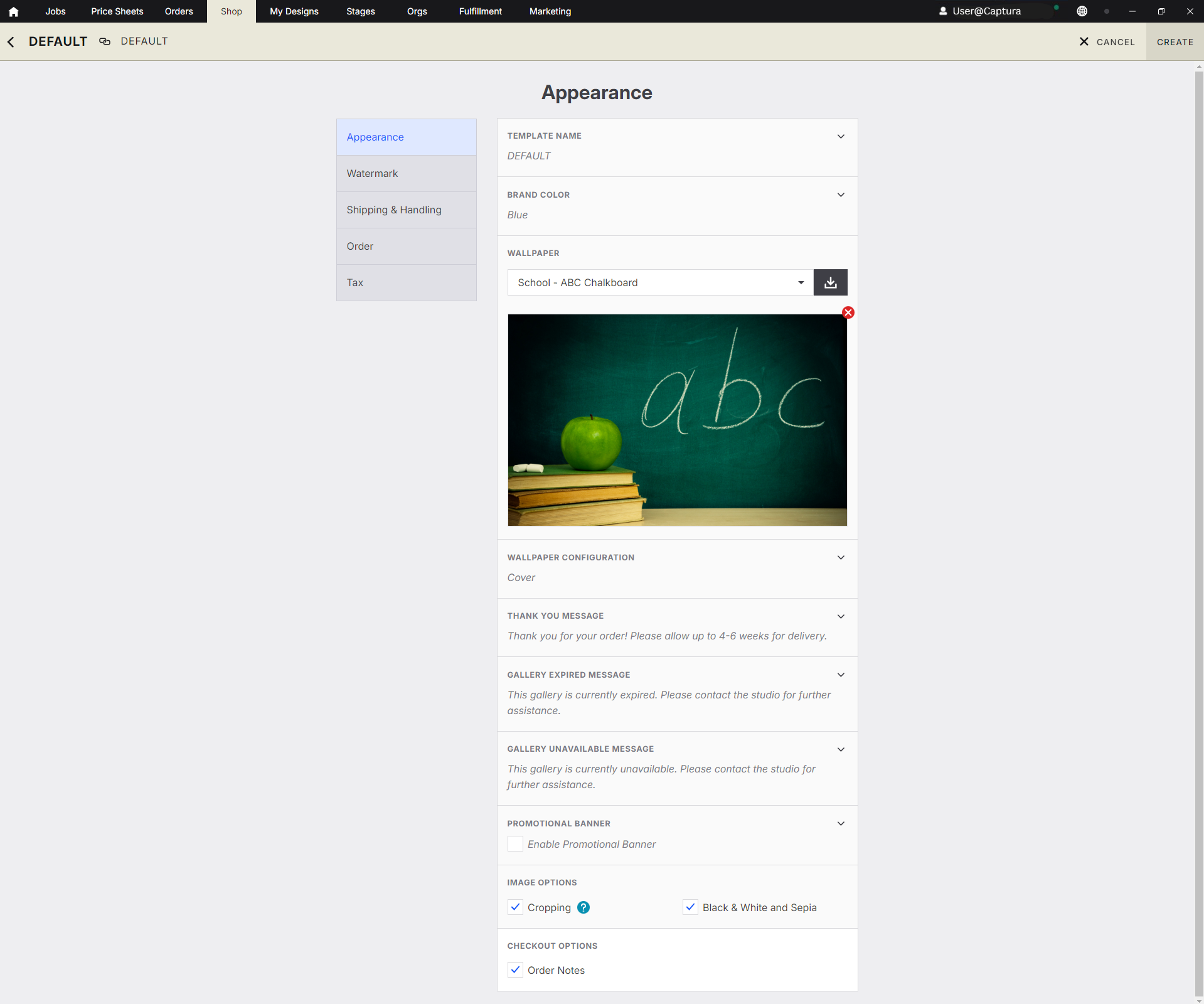The image size is (1204, 1004).
Task: Expand Gallery Unavailable Message chevron
Action: click(841, 749)
